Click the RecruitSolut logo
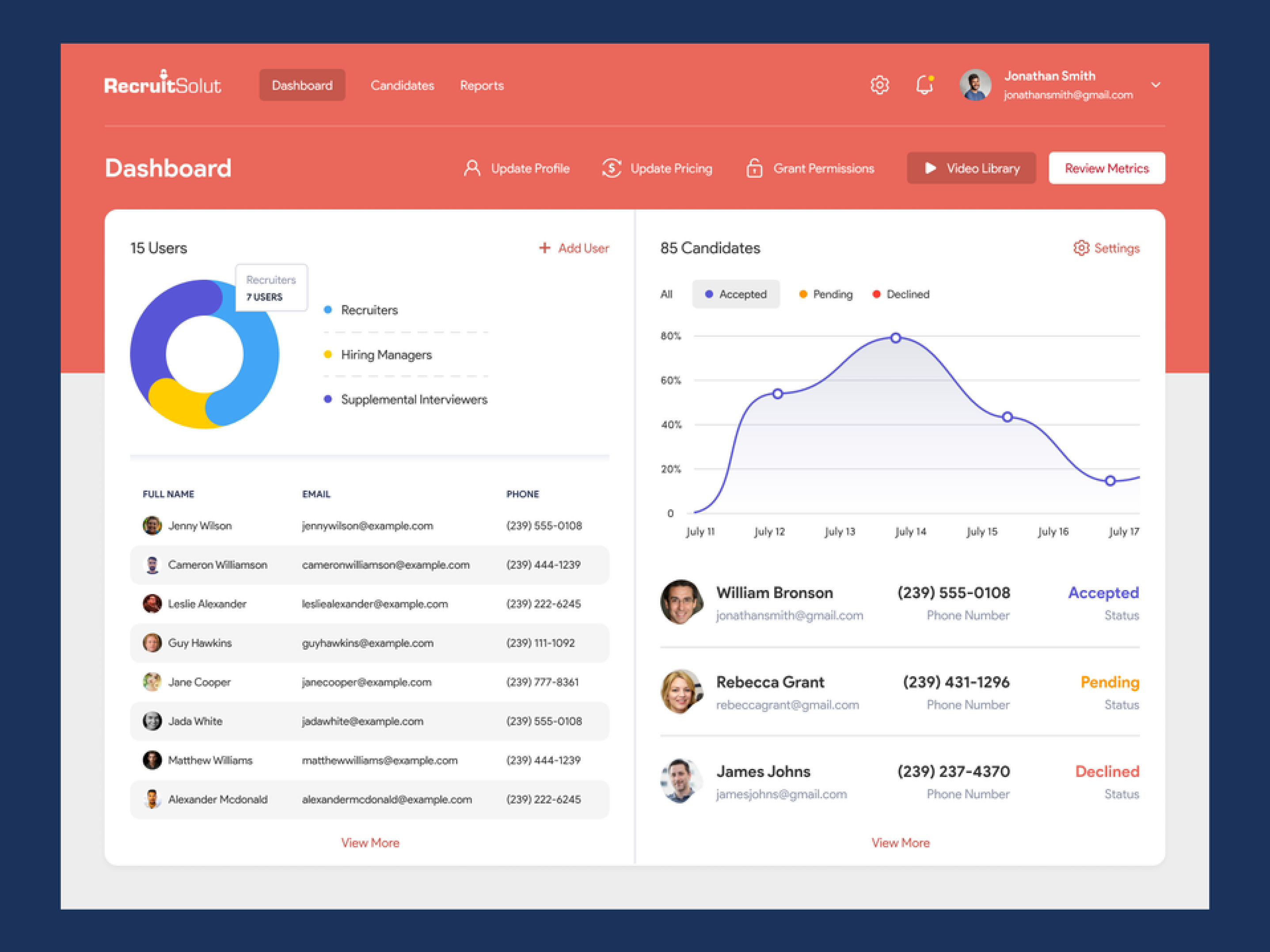Viewport: 1270px width, 952px height. [x=163, y=84]
